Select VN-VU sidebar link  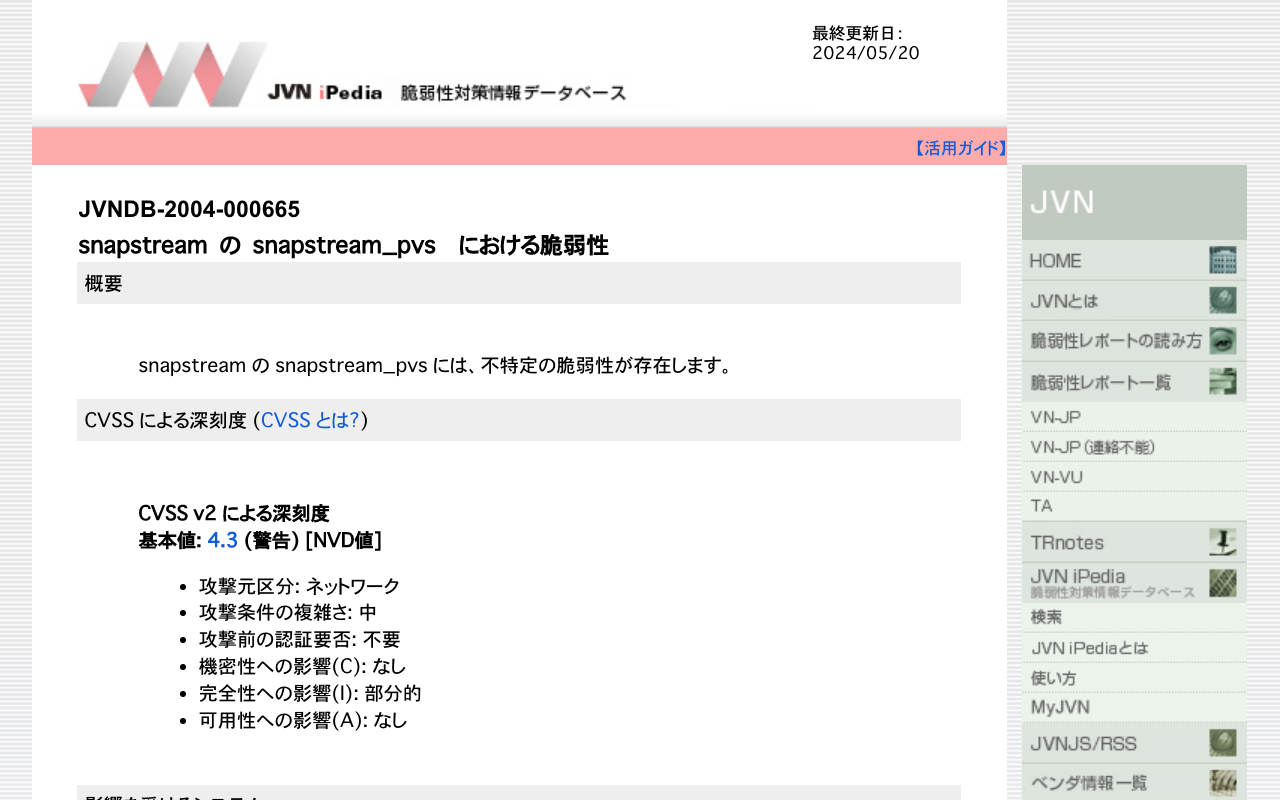click(x=1134, y=477)
